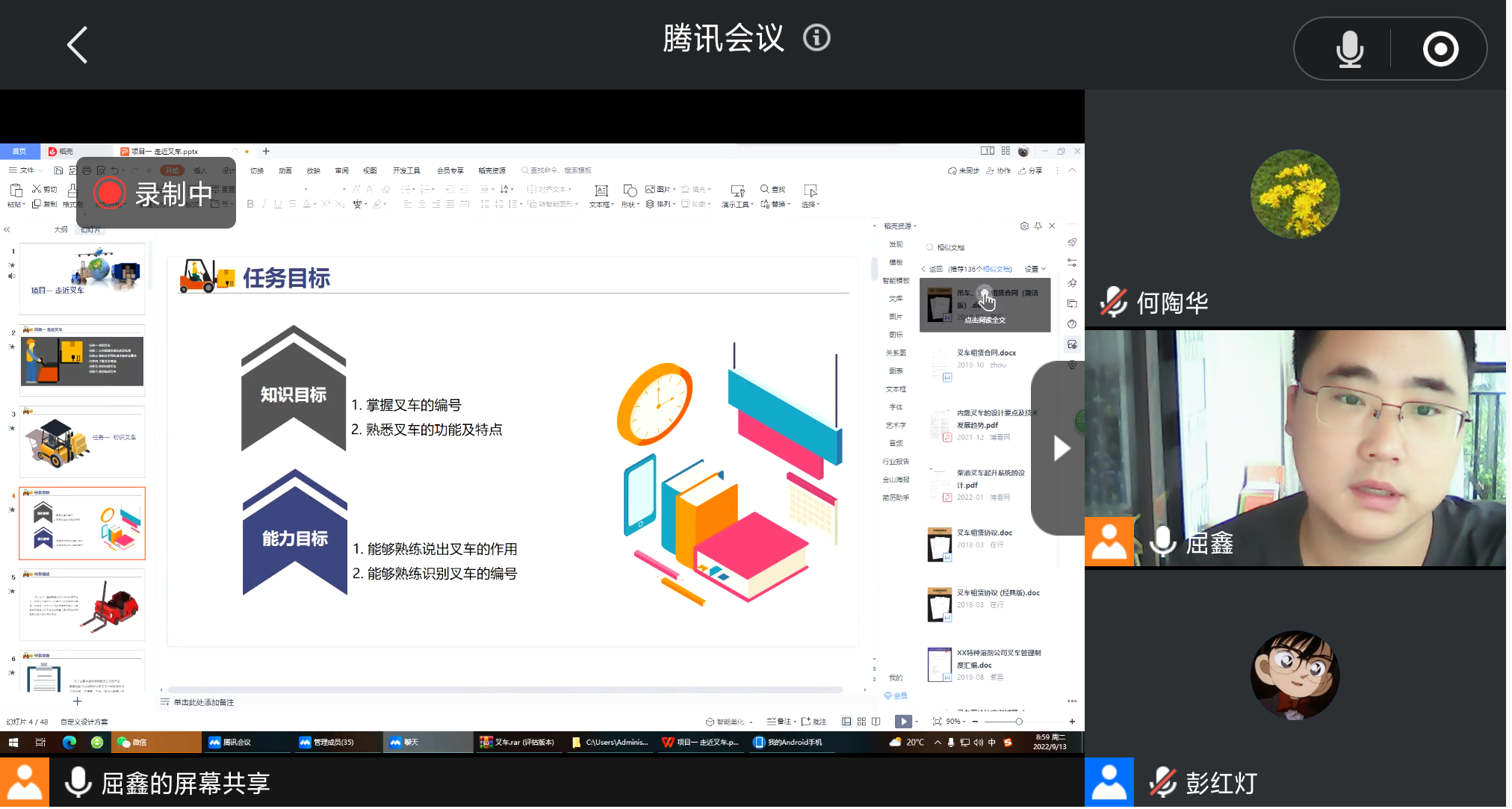Play the video on the side arrow handle
This screenshot has height=809, width=1512.
pyautogui.click(x=1061, y=448)
